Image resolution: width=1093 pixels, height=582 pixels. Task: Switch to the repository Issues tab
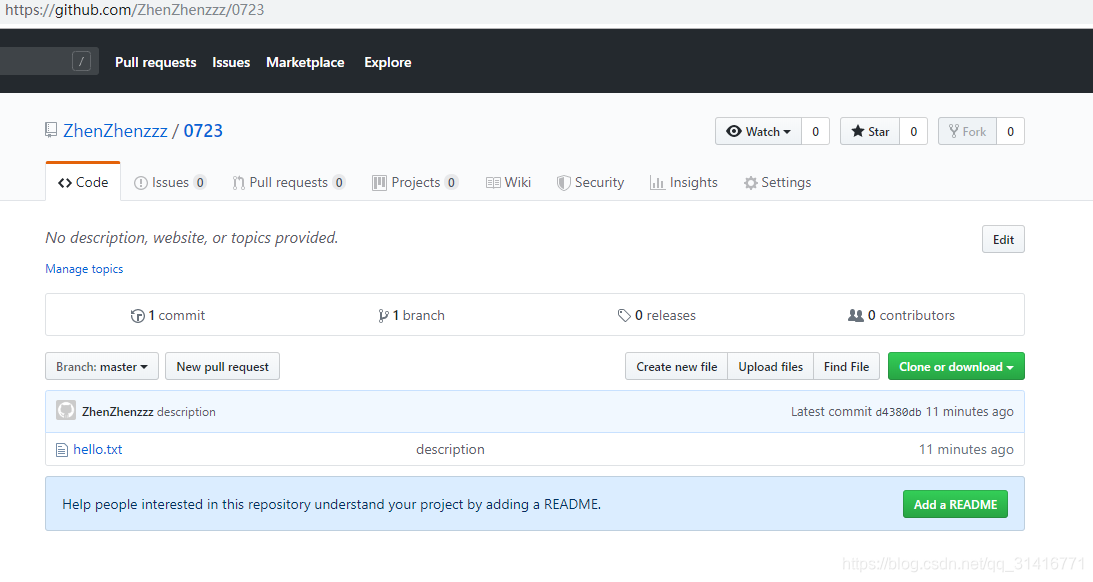(x=170, y=183)
